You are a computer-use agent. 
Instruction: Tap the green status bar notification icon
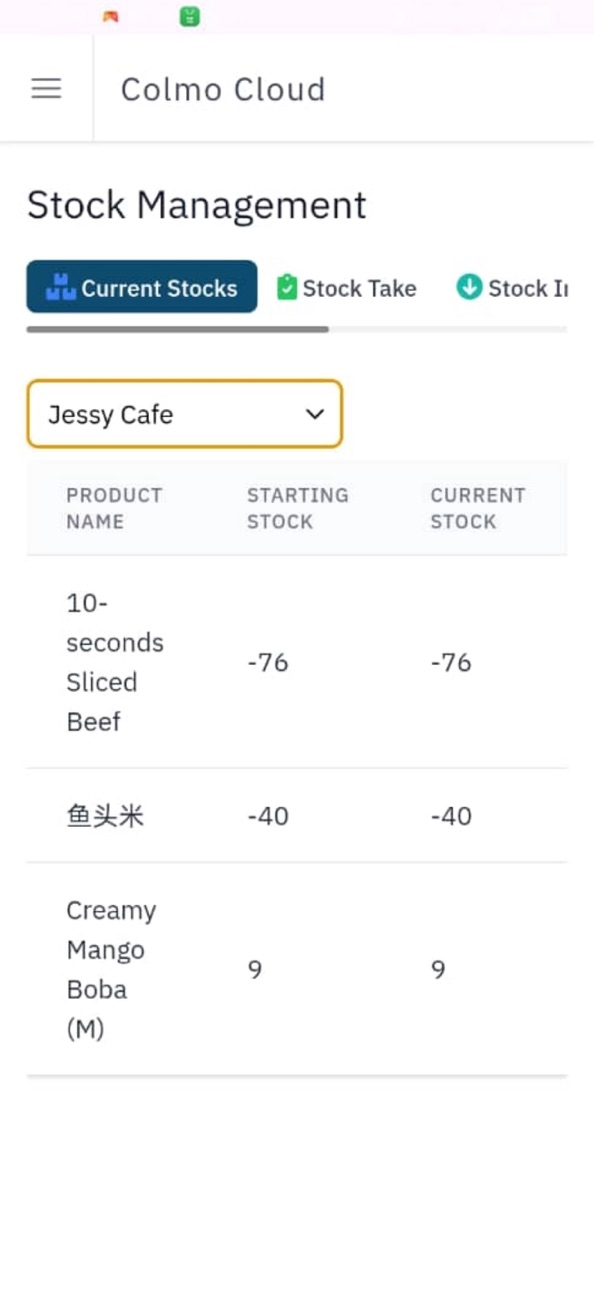190,16
